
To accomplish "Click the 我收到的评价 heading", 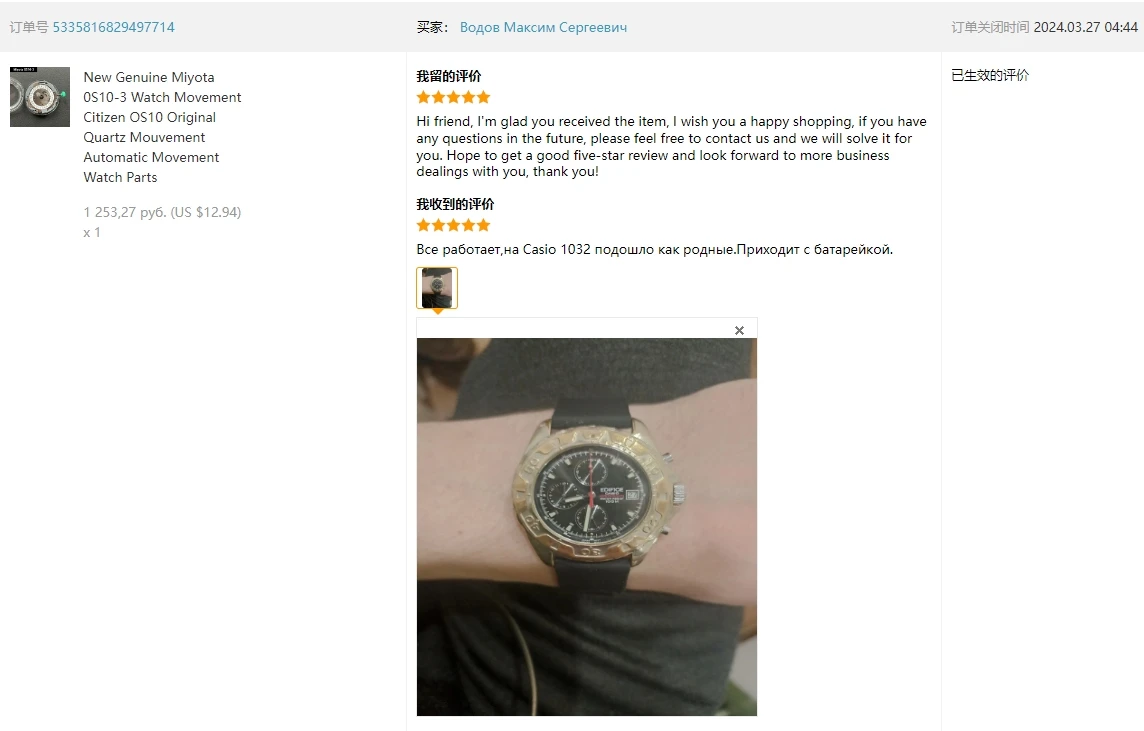I will pyautogui.click(x=455, y=204).
